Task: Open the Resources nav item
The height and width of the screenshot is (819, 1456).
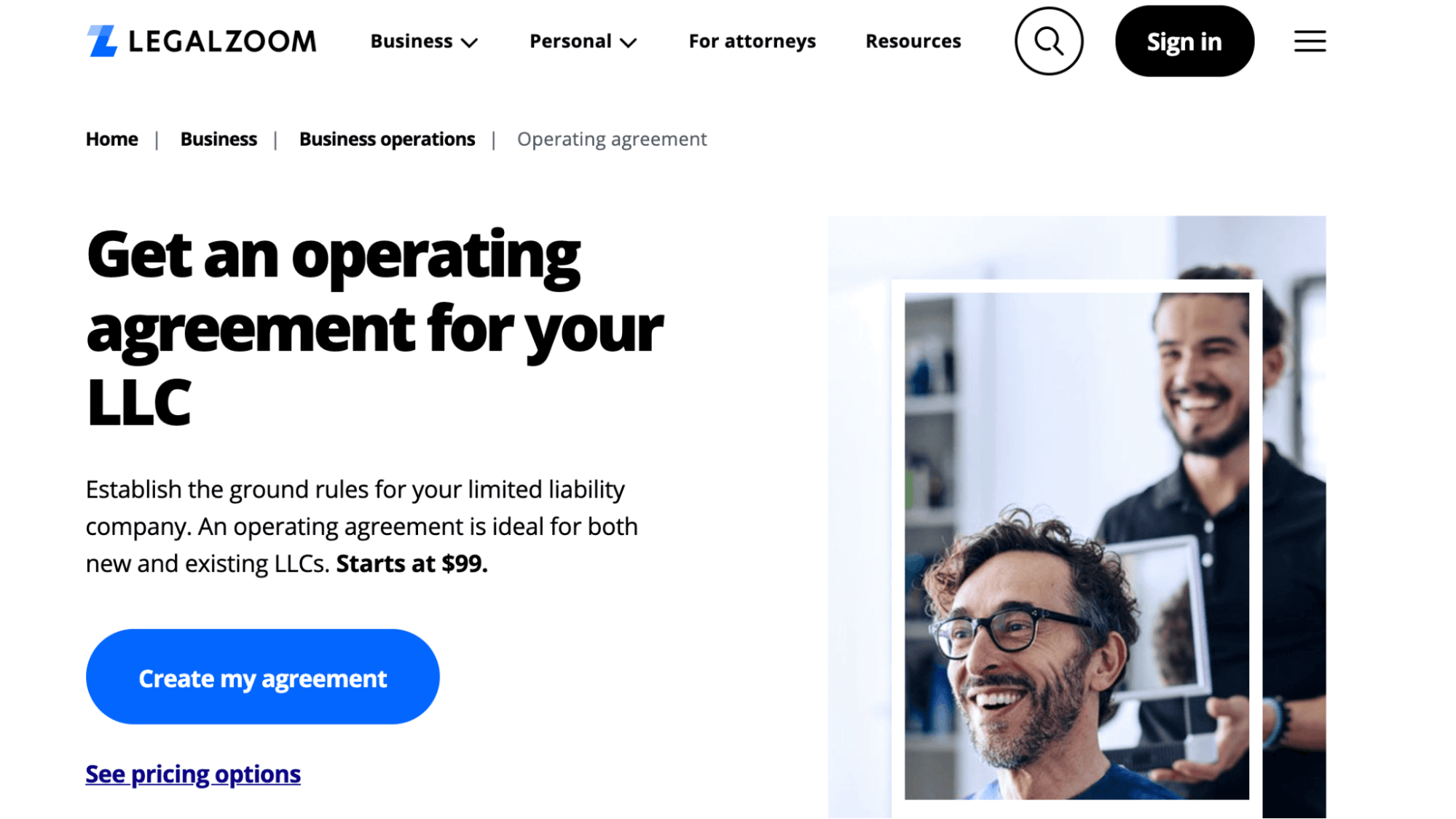Action: (x=913, y=41)
